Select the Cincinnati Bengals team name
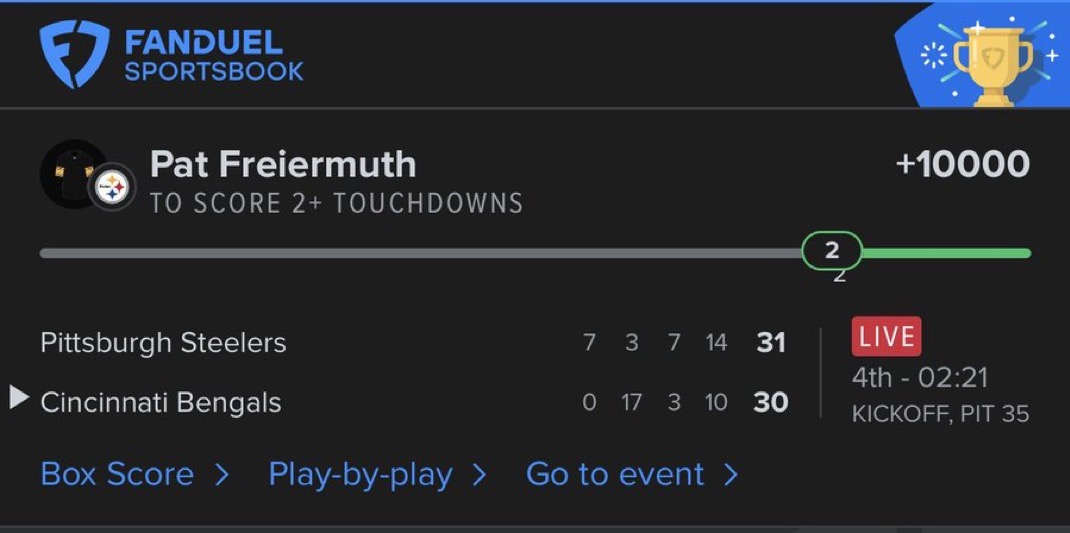 pos(160,403)
